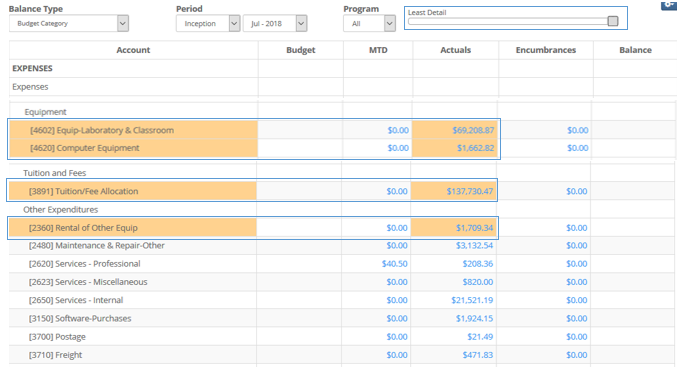The image size is (683, 370).
Task: Open MTD $0.00 for Services - Internal
Action: [397, 300]
